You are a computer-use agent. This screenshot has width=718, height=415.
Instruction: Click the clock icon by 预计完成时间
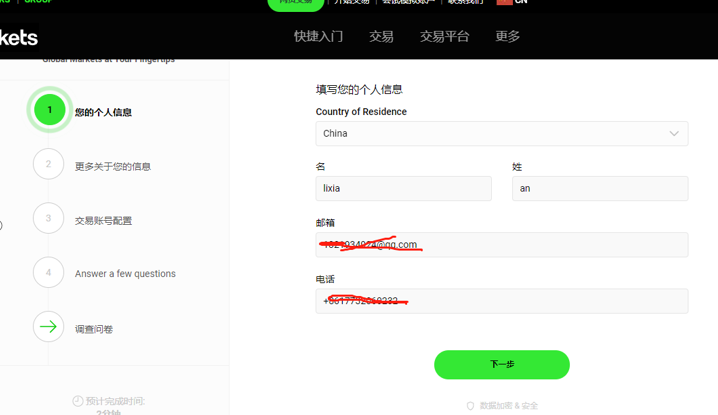coord(78,401)
